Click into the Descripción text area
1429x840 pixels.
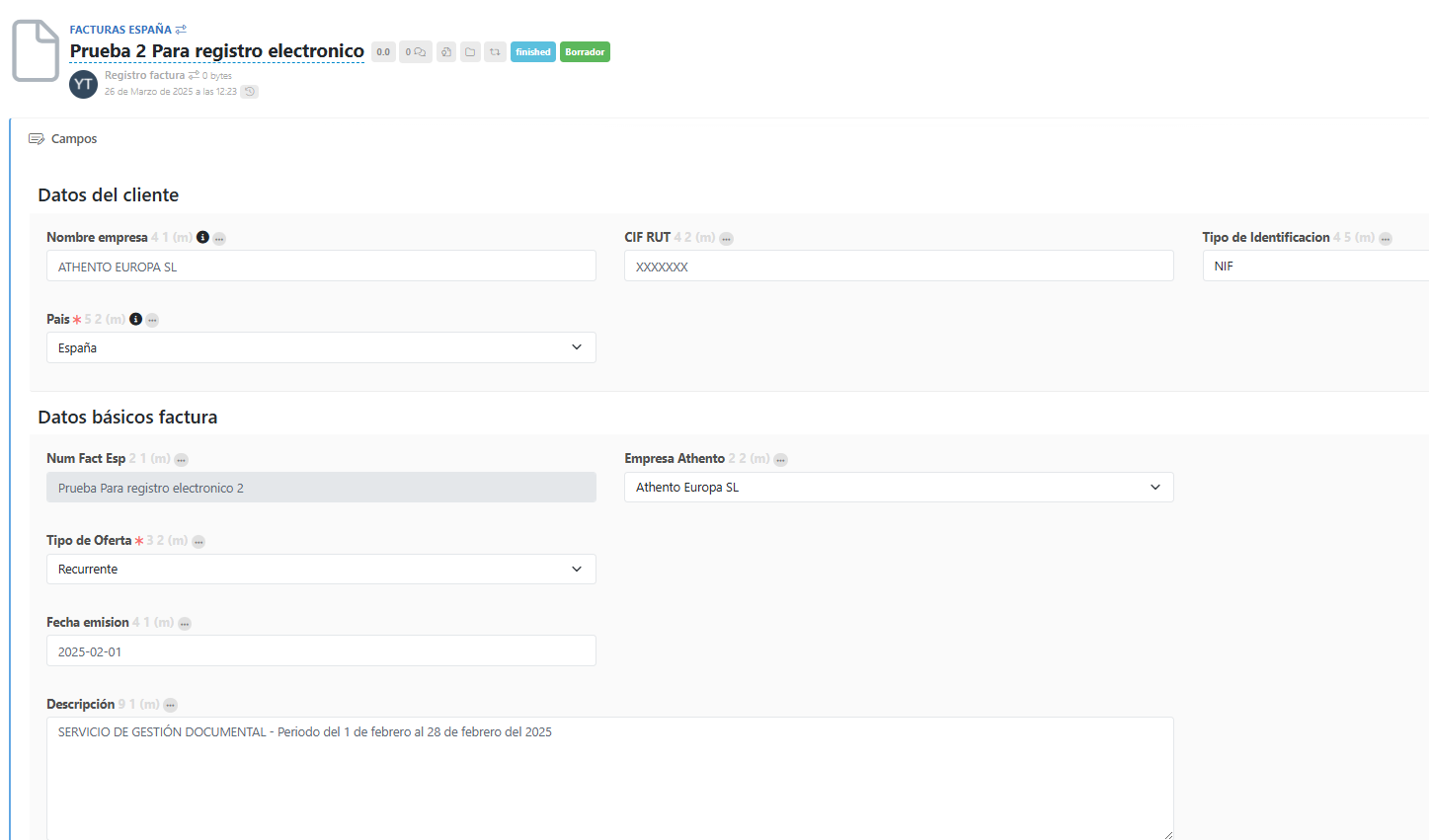point(609,778)
